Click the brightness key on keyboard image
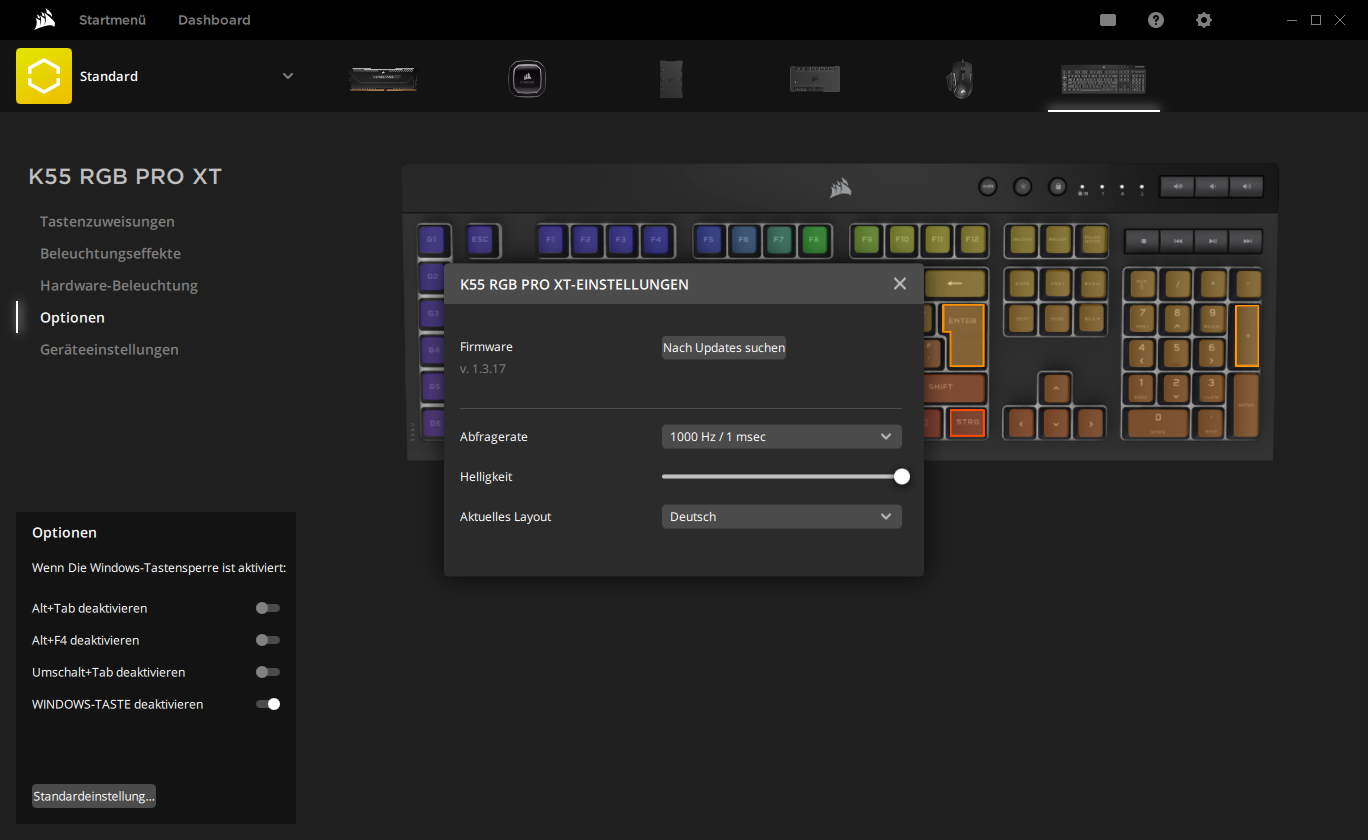 click(x=1022, y=186)
